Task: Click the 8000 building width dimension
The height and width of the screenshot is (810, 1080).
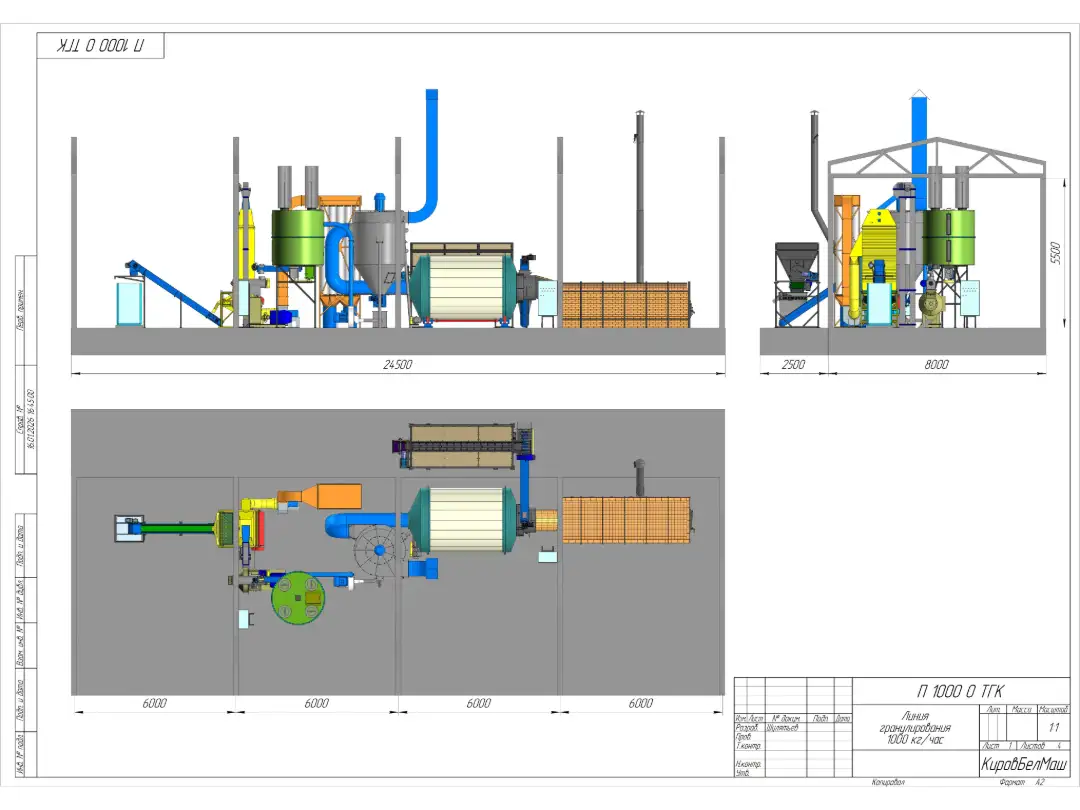Action: click(935, 365)
